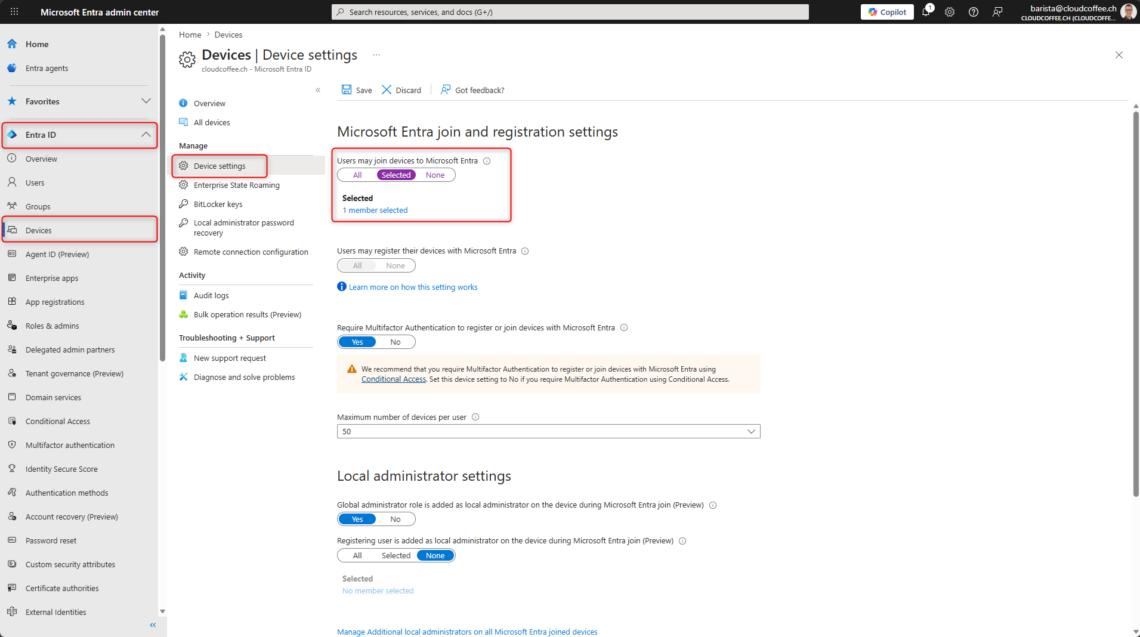Open Conditional Access in sidebar
The height and width of the screenshot is (637, 1140).
(x=57, y=421)
